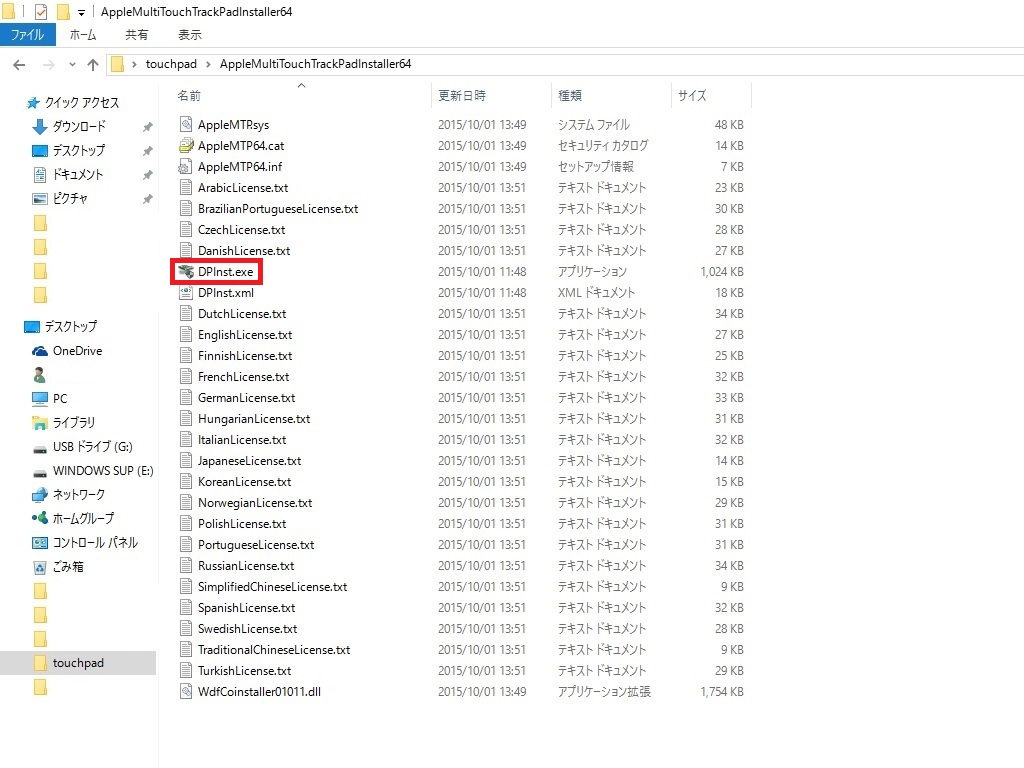Sort by 種類 column header
Image resolution: width=1024 pixels, height=768 pixels.
(569, 95)
